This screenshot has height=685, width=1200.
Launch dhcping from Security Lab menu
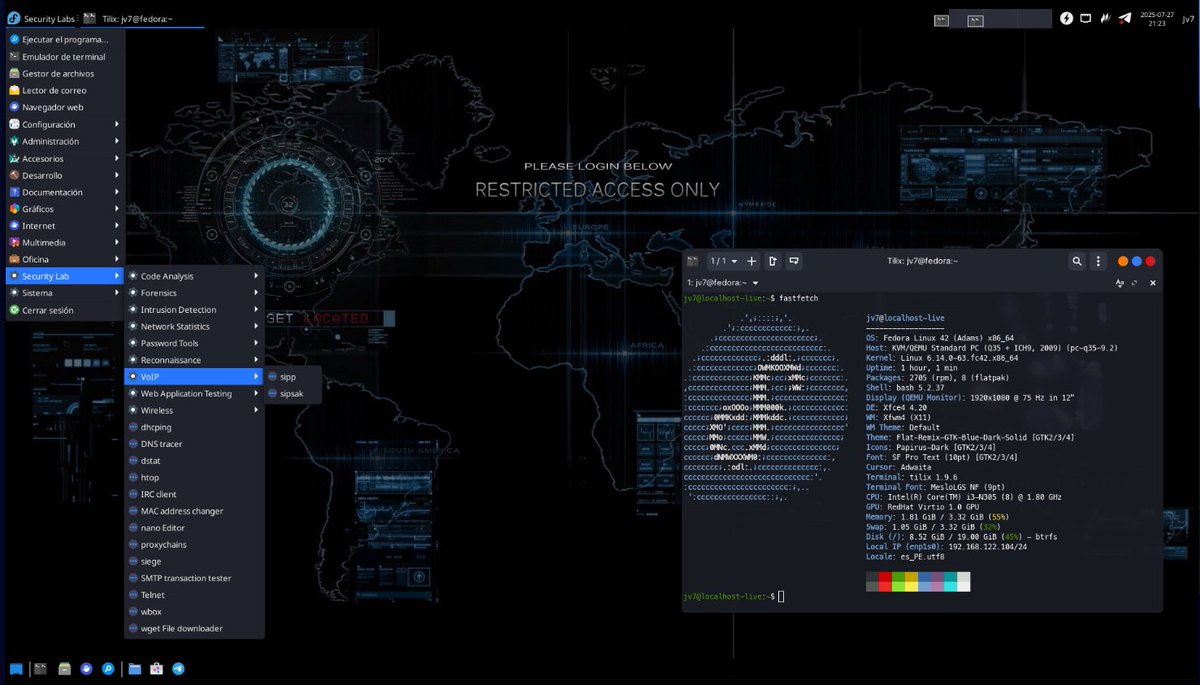click(x=194, y=427)
